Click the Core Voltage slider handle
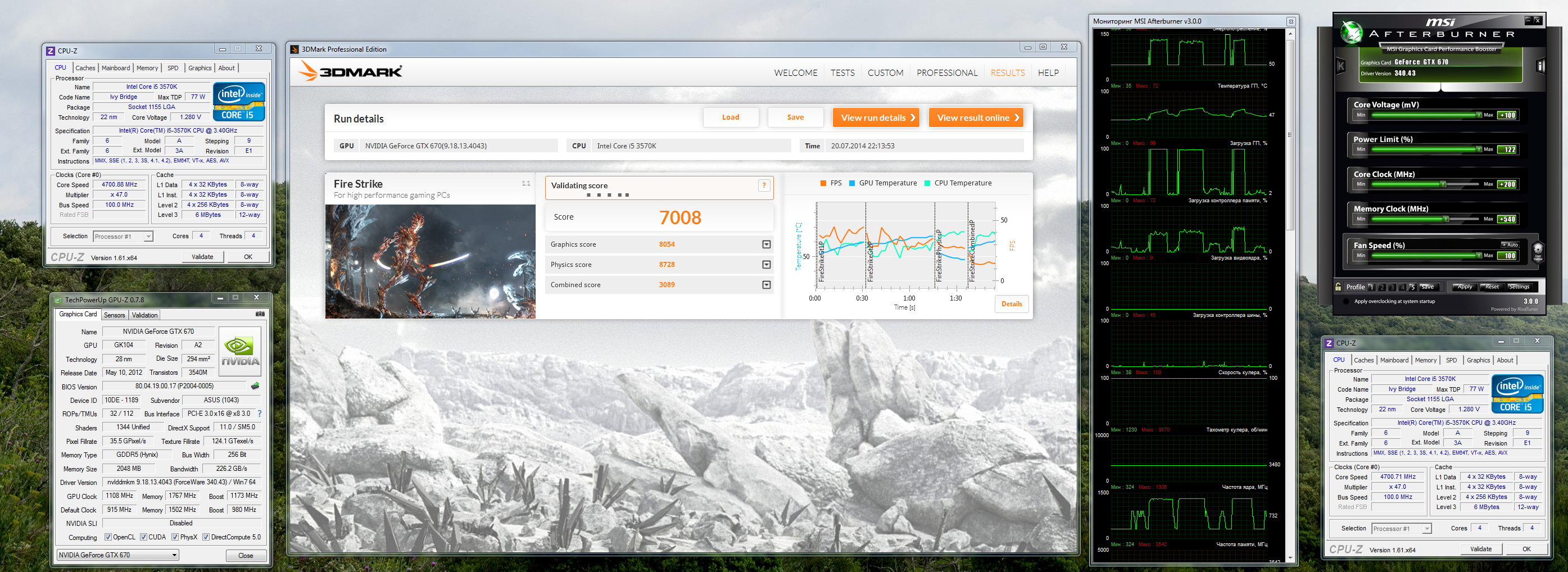The image size is (1568, 572). tap(1479, 115)
